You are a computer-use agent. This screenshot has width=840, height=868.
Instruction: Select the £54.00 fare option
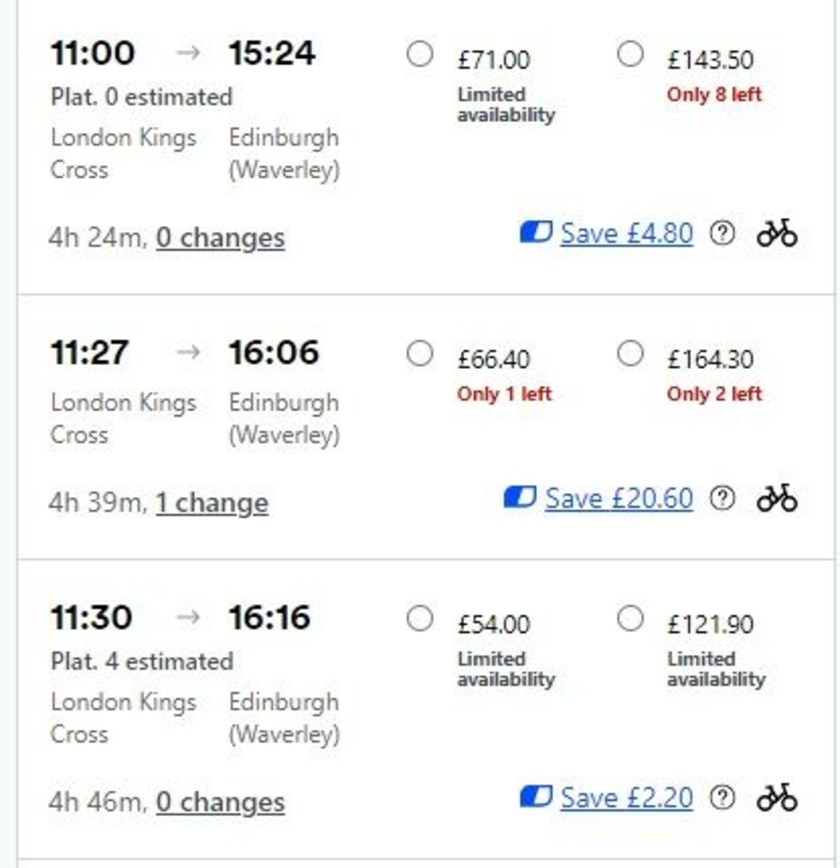(420, 619)
